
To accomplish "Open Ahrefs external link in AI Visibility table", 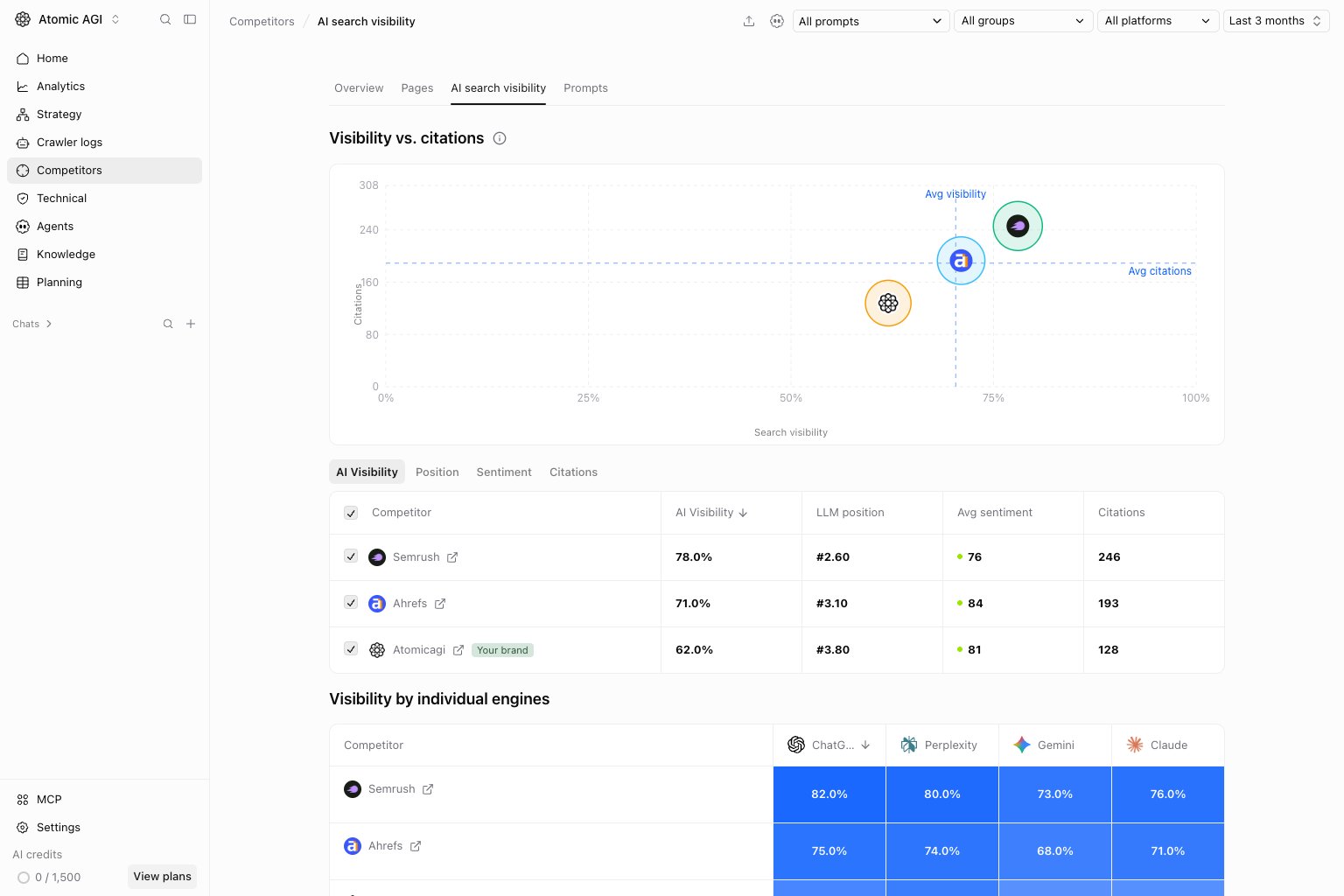I will click(440, 604).
